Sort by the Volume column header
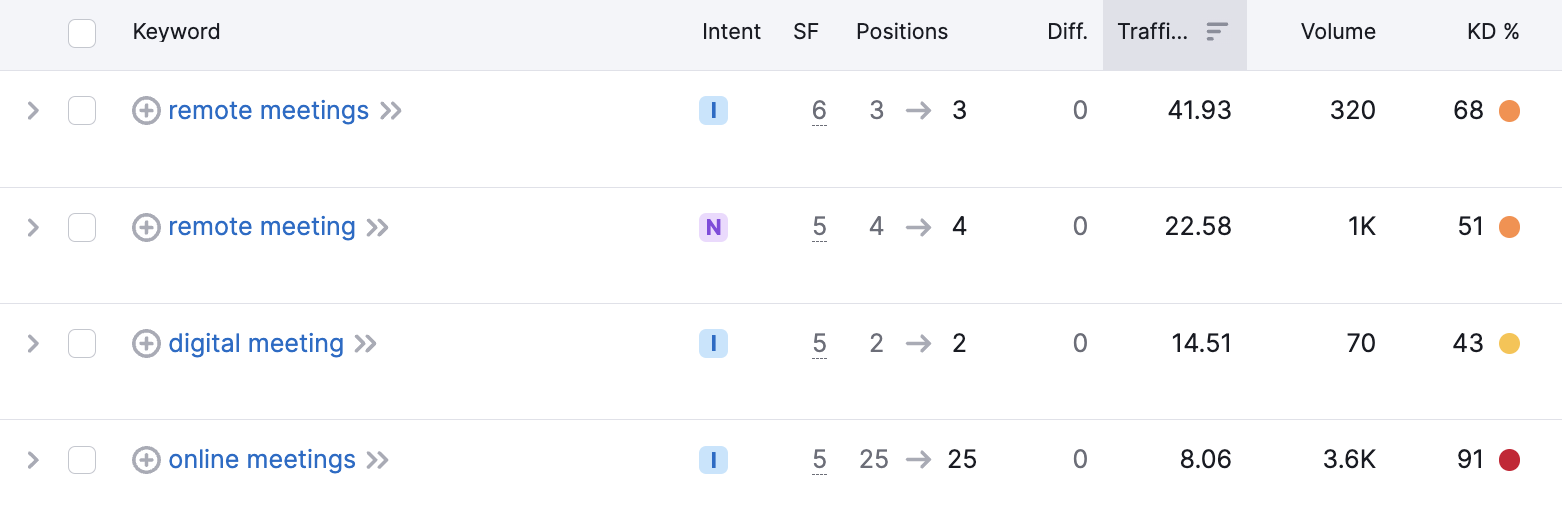The height and width of the screenshot is (530, 1562). pos(1338,32)
